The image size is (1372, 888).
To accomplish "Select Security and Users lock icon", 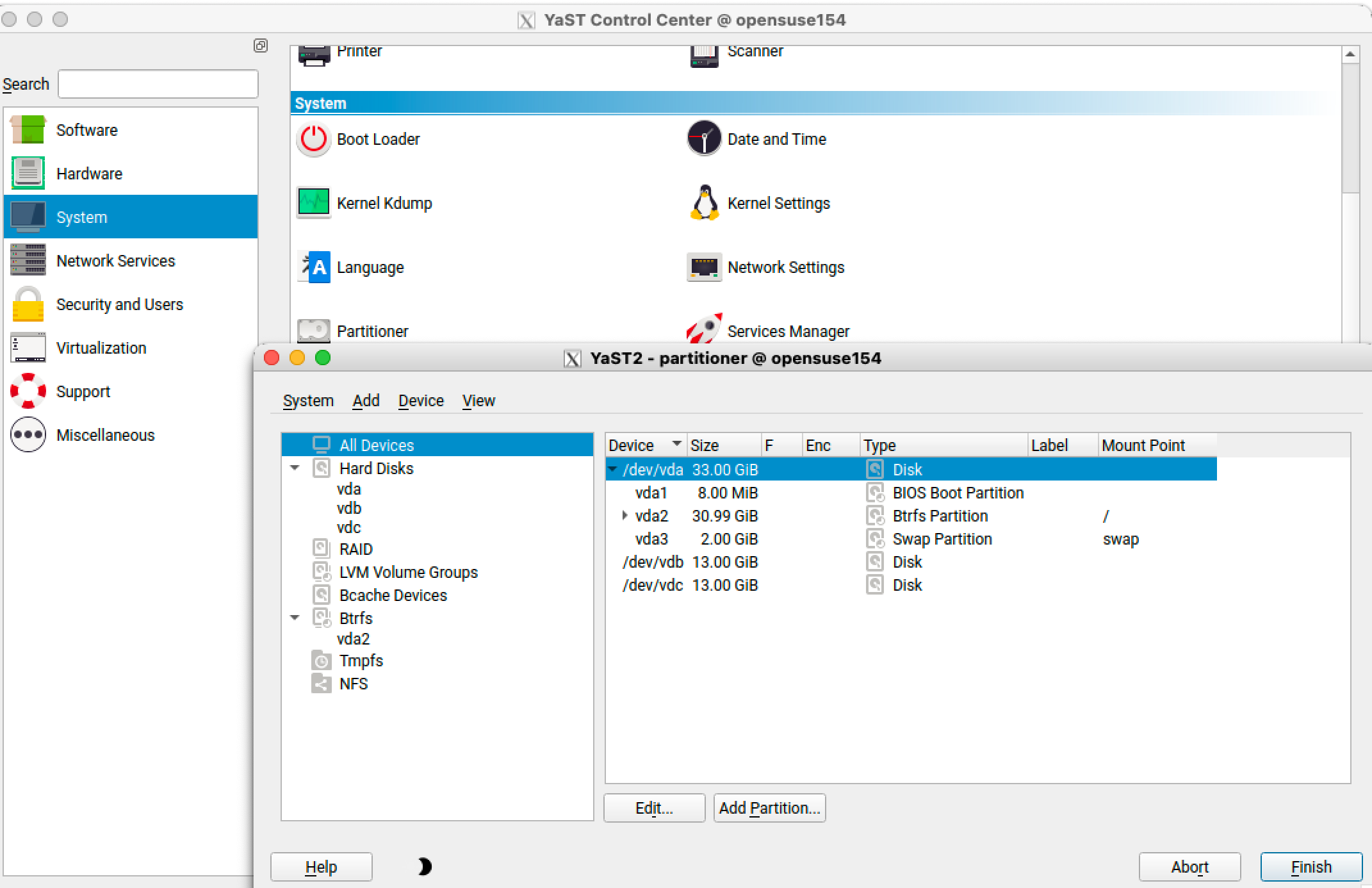I will [x=28, y=304].
